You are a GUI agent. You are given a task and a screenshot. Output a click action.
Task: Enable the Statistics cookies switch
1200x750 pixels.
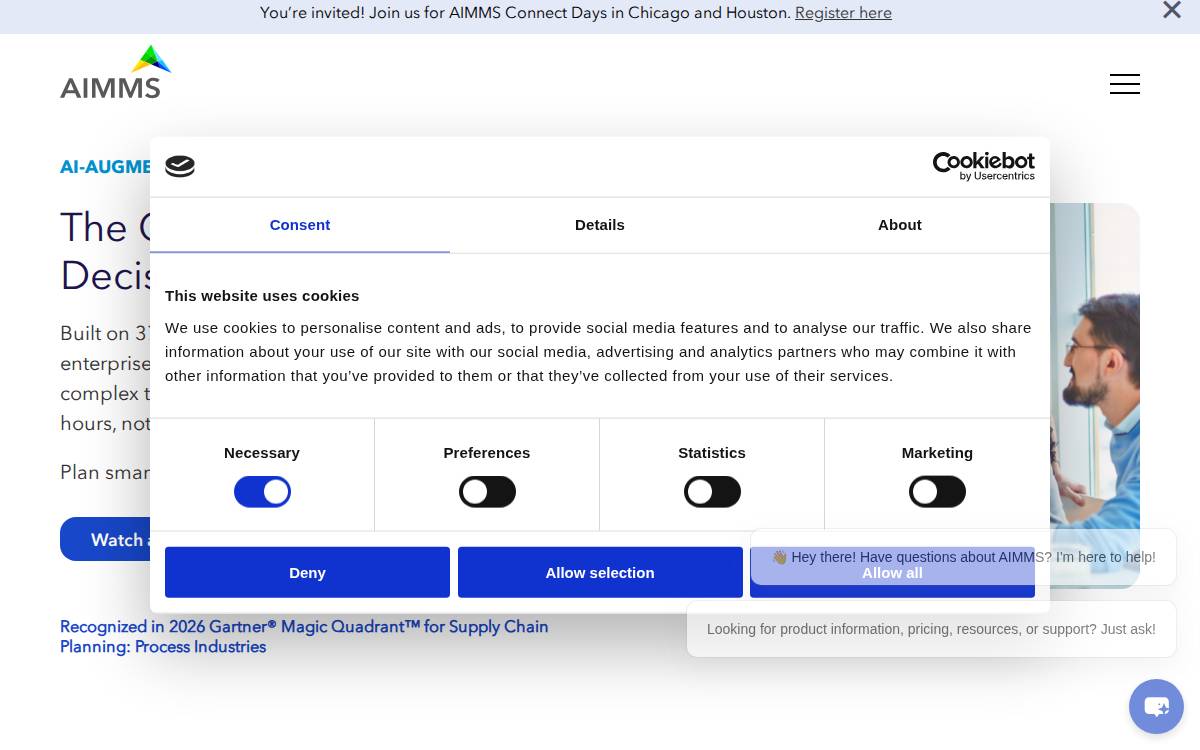712,492
